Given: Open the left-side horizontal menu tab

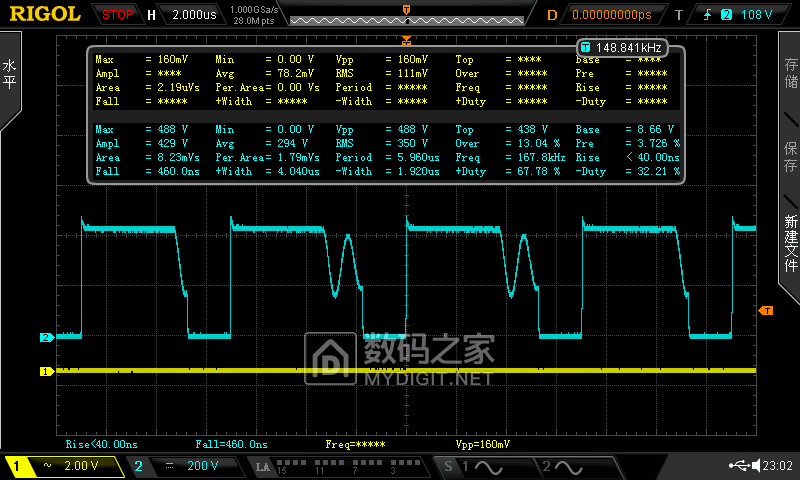Looking at the screenshot, I should (10, 75).
